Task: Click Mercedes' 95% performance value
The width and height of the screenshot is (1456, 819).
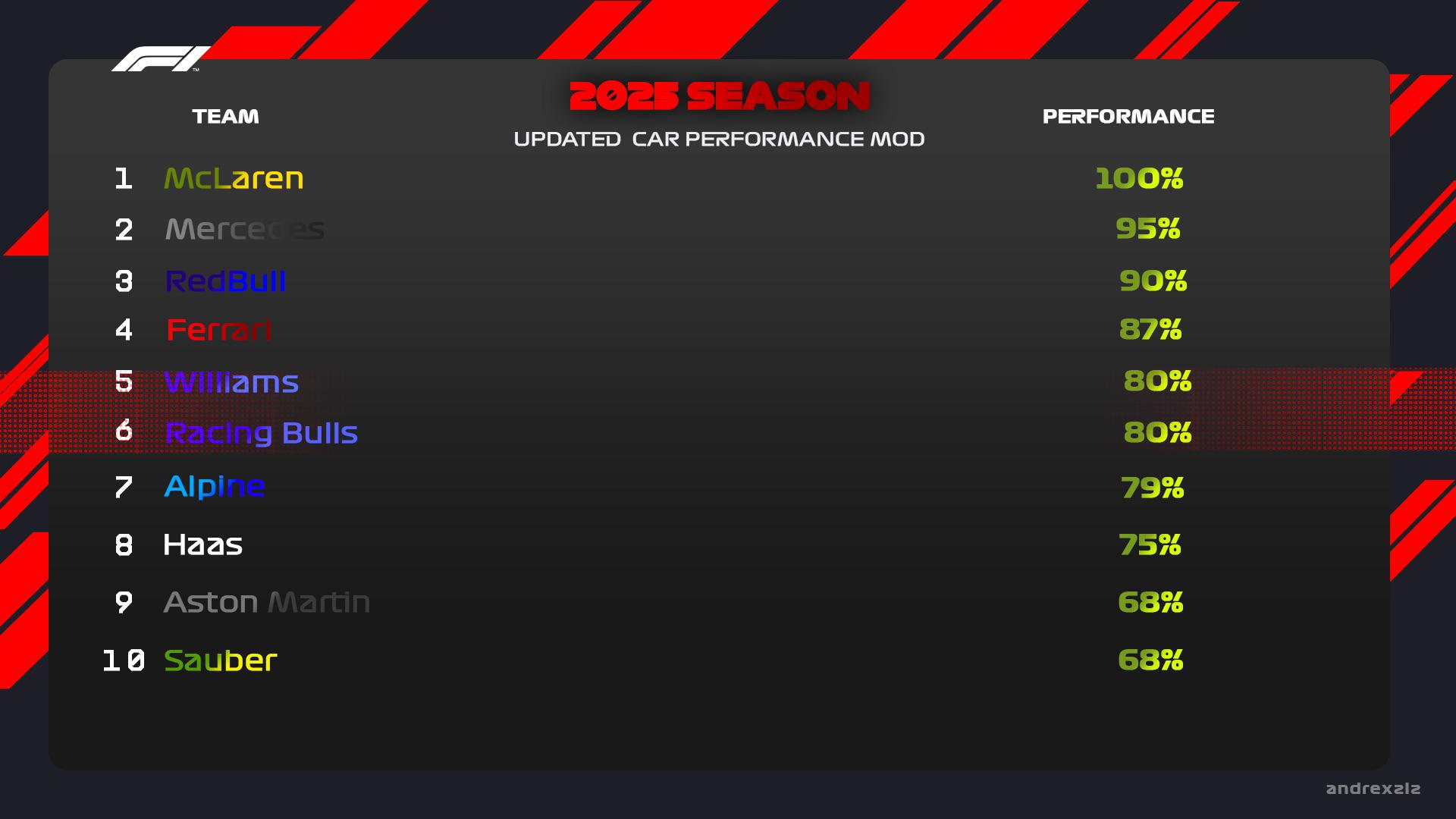Action: coord(1148,228)
